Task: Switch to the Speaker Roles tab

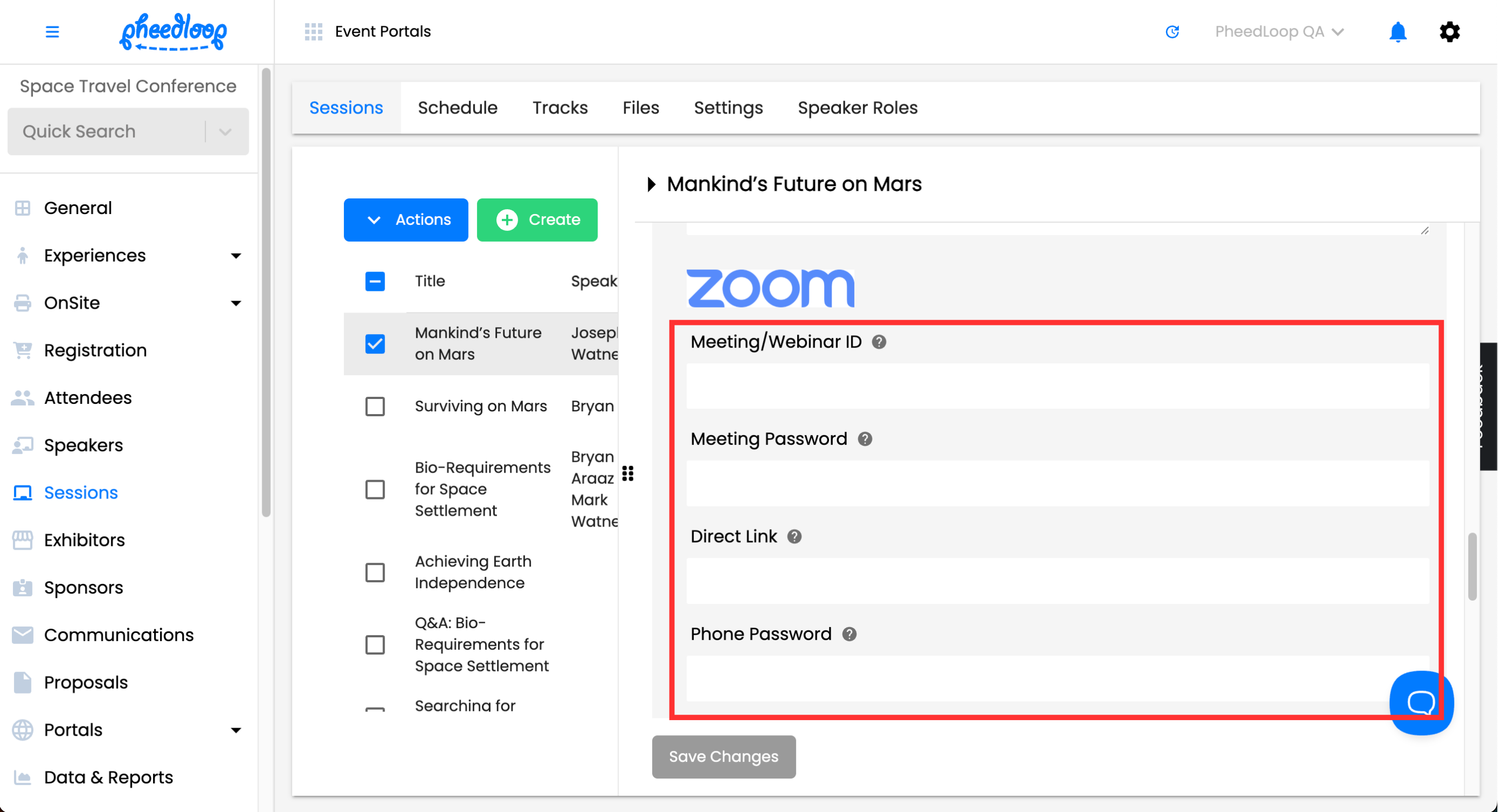Action: point(857,108)
